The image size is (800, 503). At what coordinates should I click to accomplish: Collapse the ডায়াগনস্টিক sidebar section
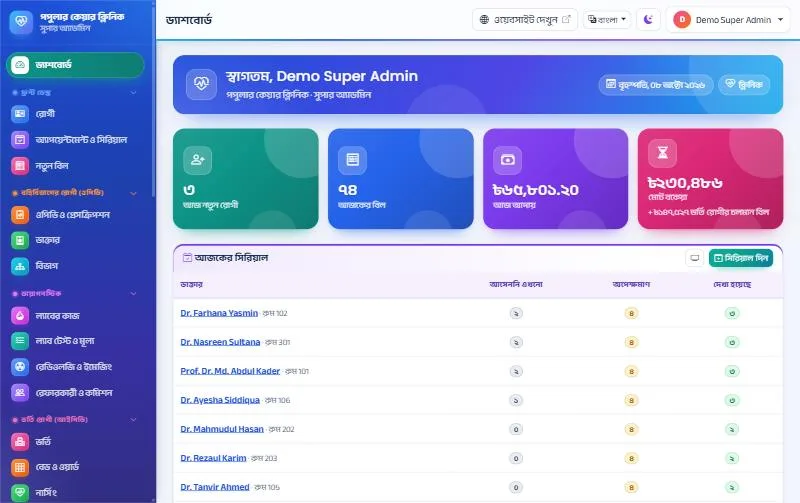tap(134, 293)
